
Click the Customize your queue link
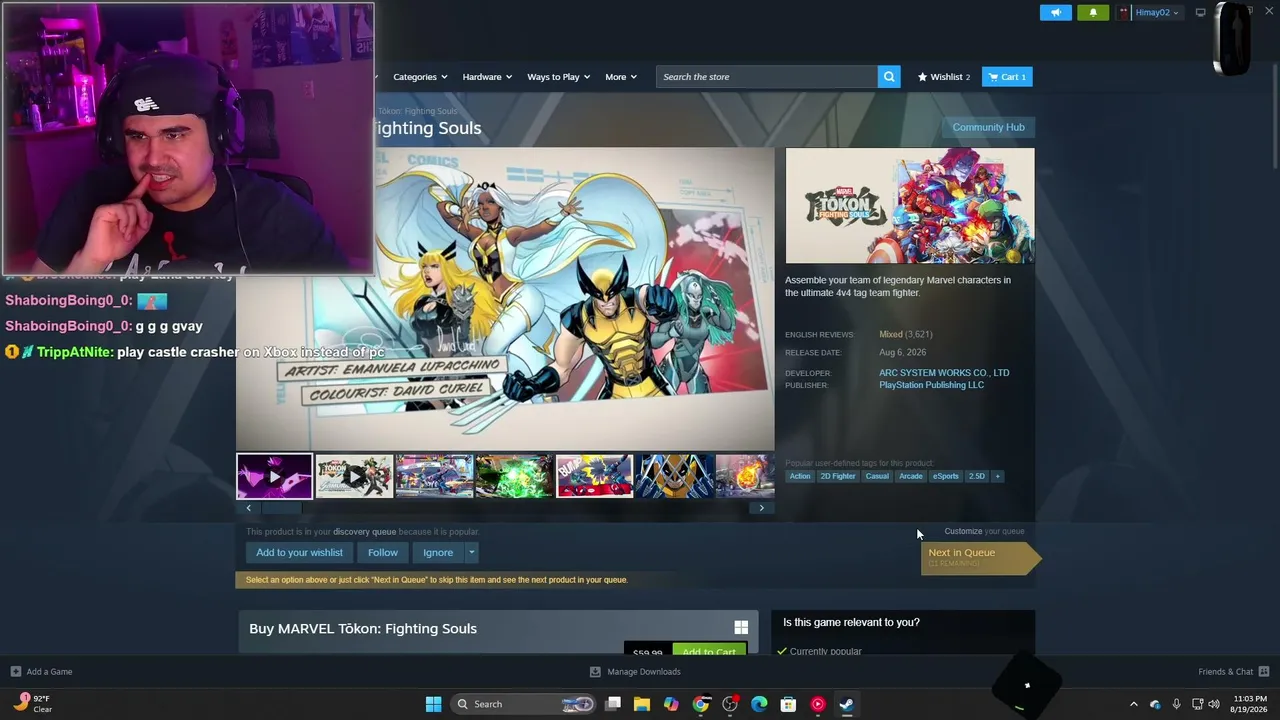click(x=984, y=531)
